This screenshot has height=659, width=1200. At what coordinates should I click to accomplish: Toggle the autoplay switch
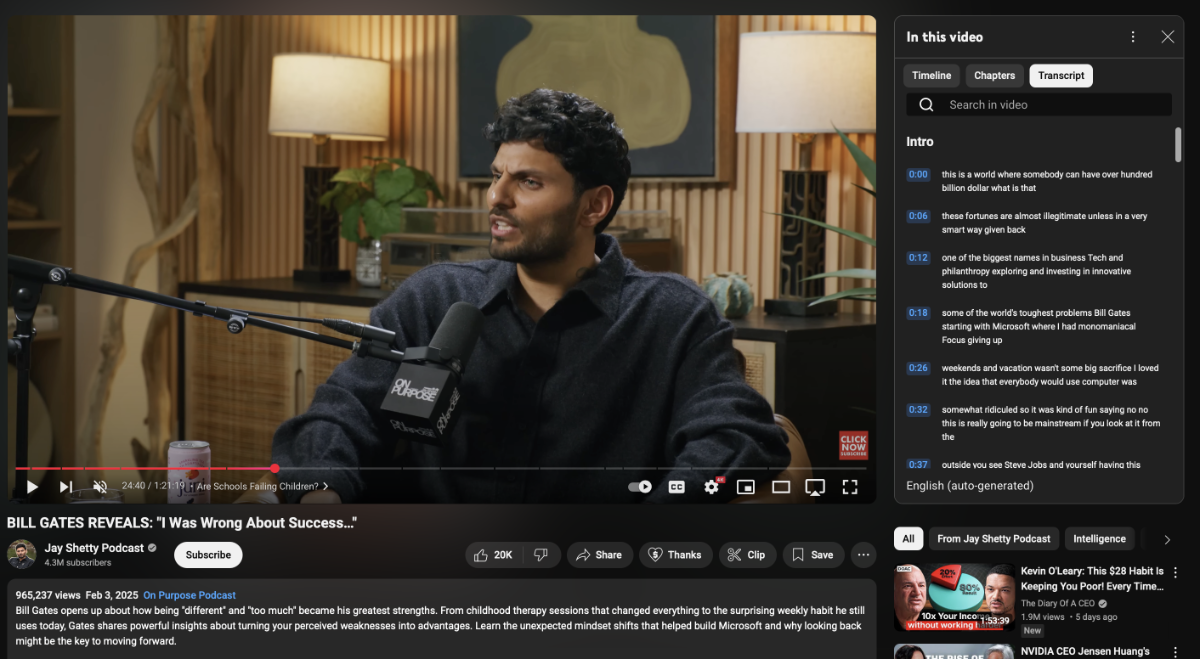(x=640, y=487)
